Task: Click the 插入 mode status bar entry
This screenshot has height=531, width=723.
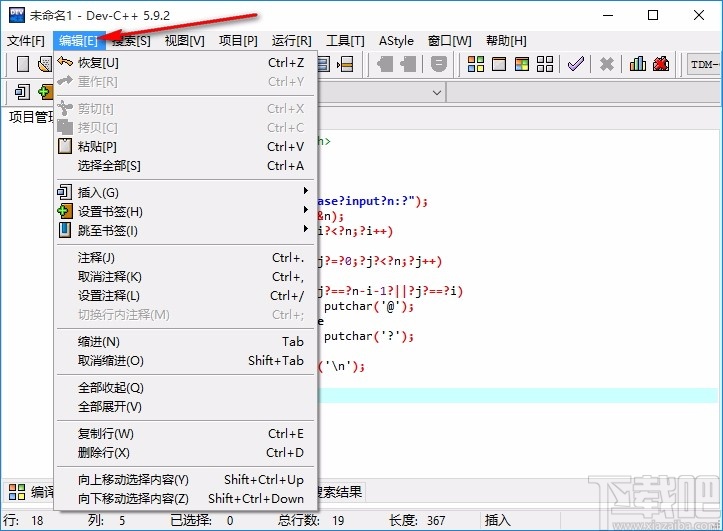Action: pos(498,520)
